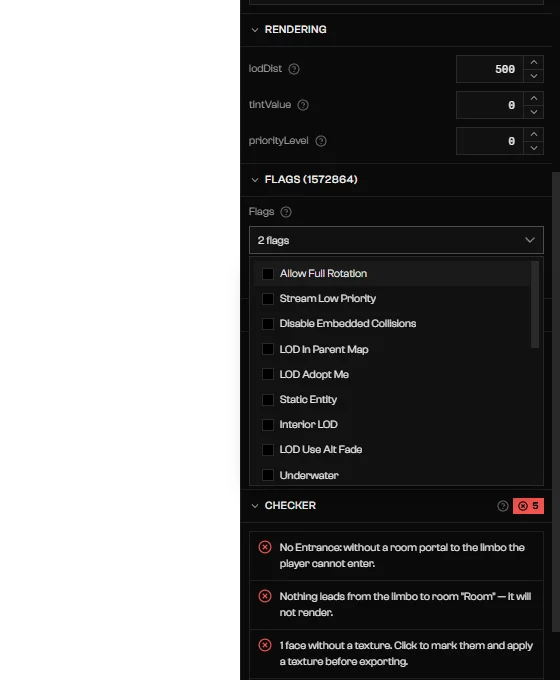Click the side panel's main scrollbar

point(556,402)
